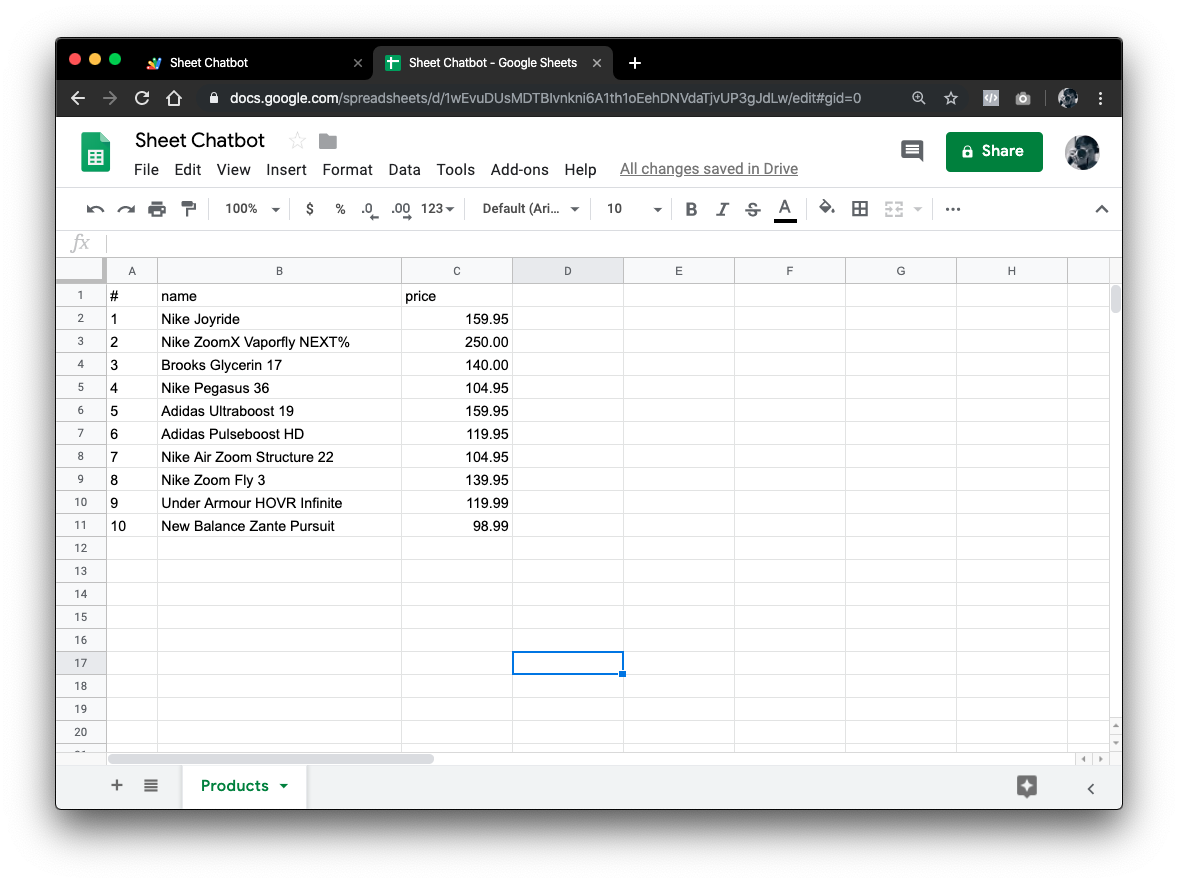This screenshot has width=1178, height=883.
Task: Open the Google account avatar
Action: pos(1083,152)
